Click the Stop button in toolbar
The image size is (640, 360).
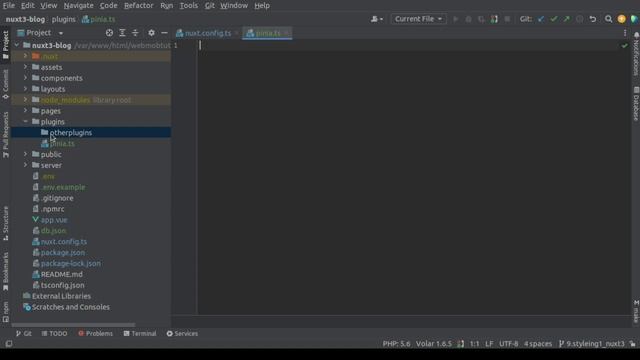point(507,19)
